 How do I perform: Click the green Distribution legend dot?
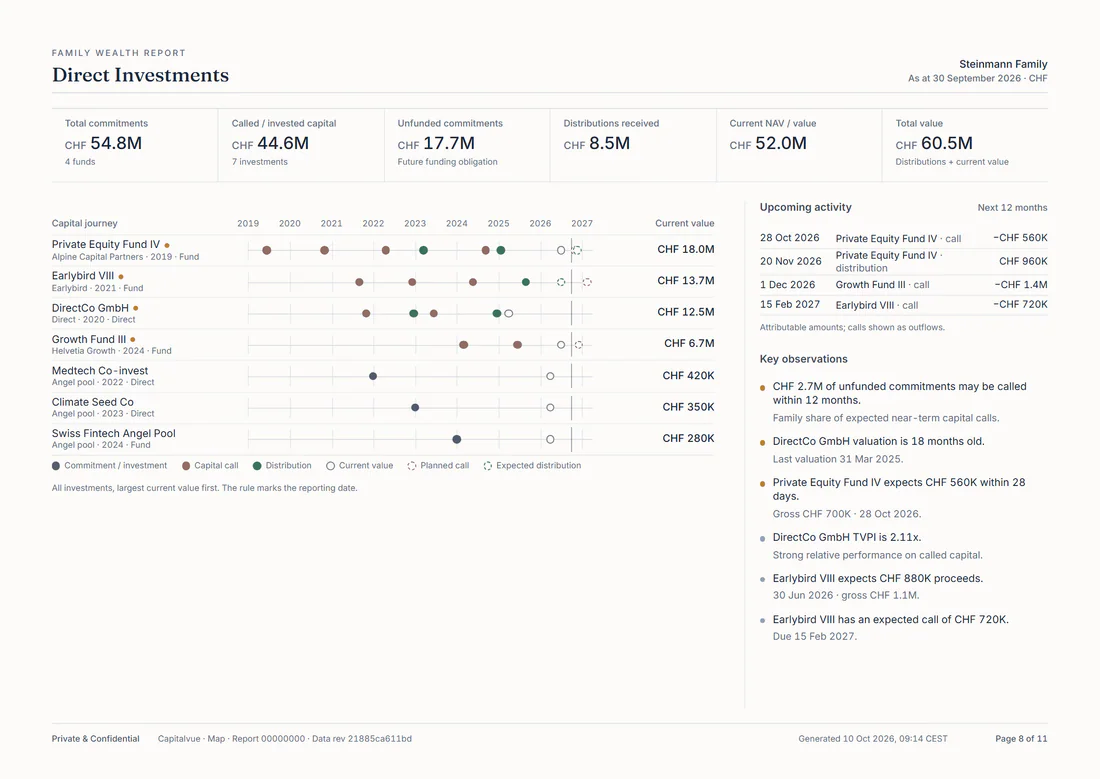click(257, 466)
